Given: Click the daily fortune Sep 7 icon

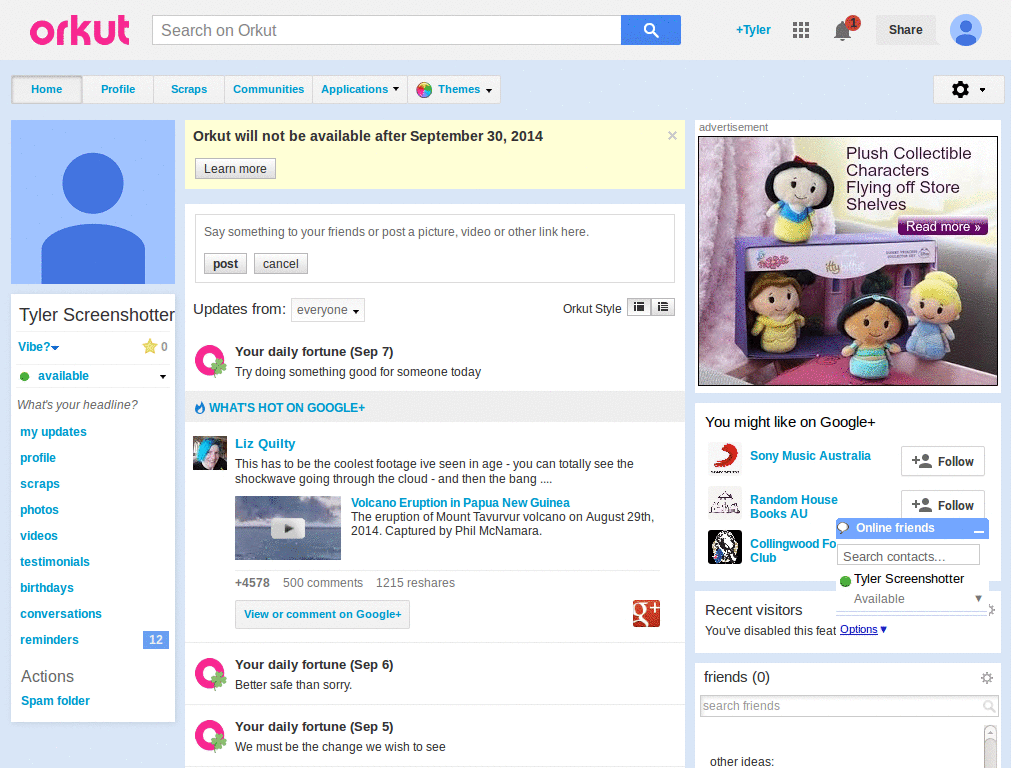Looking at the screenshot, I should [x=210, y=361].
